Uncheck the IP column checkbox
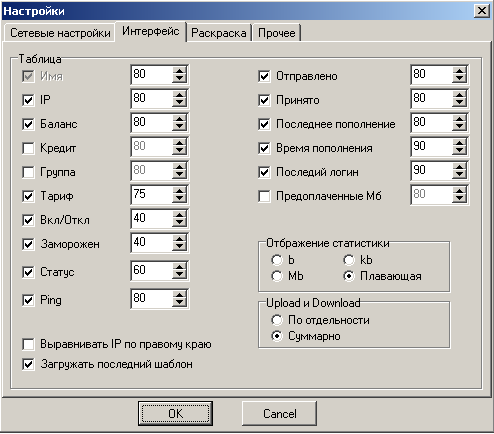This screenshot has width=494, height=434. click(x=28, y=100)
